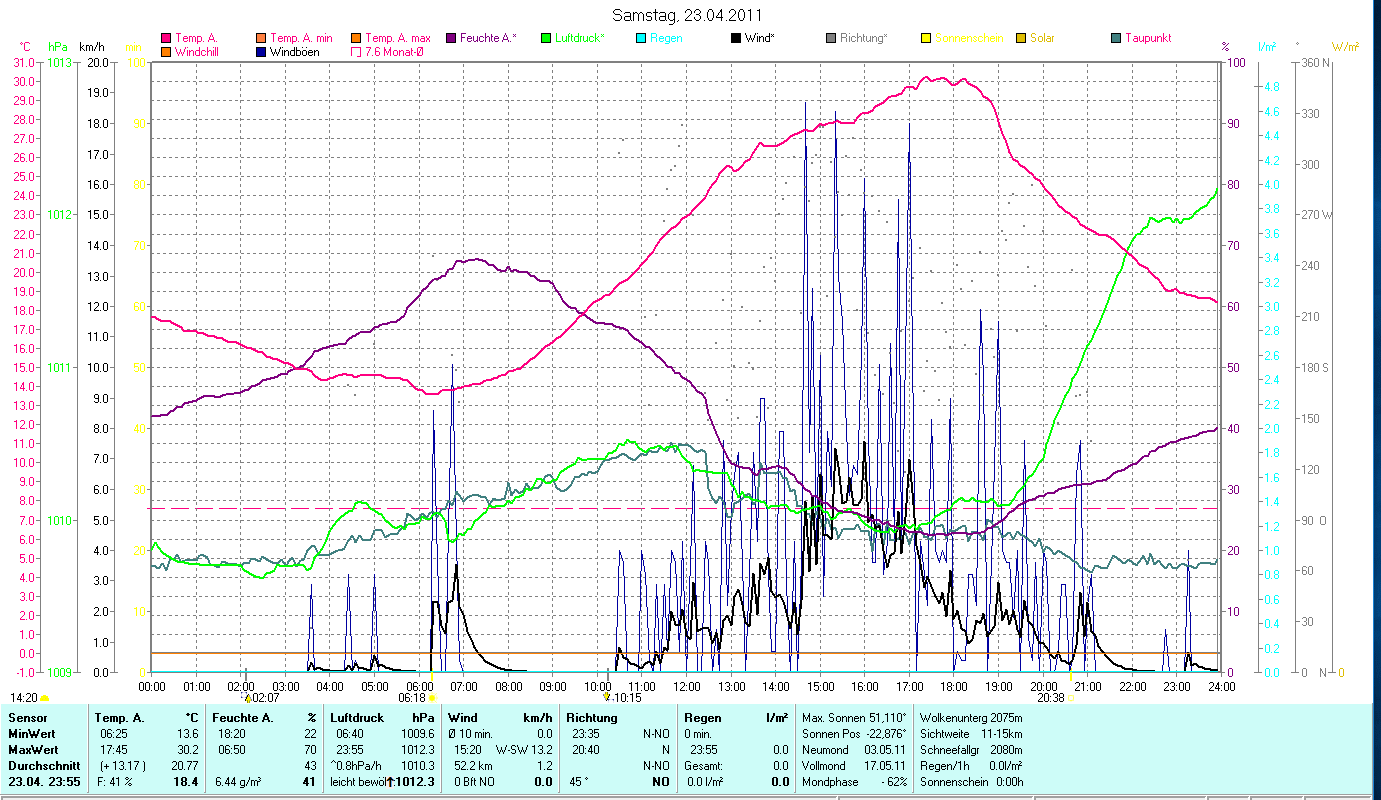Click the cyan Regen legend swatch
This screenshot has width=1381, height=800.
click(x=642, y=38)
